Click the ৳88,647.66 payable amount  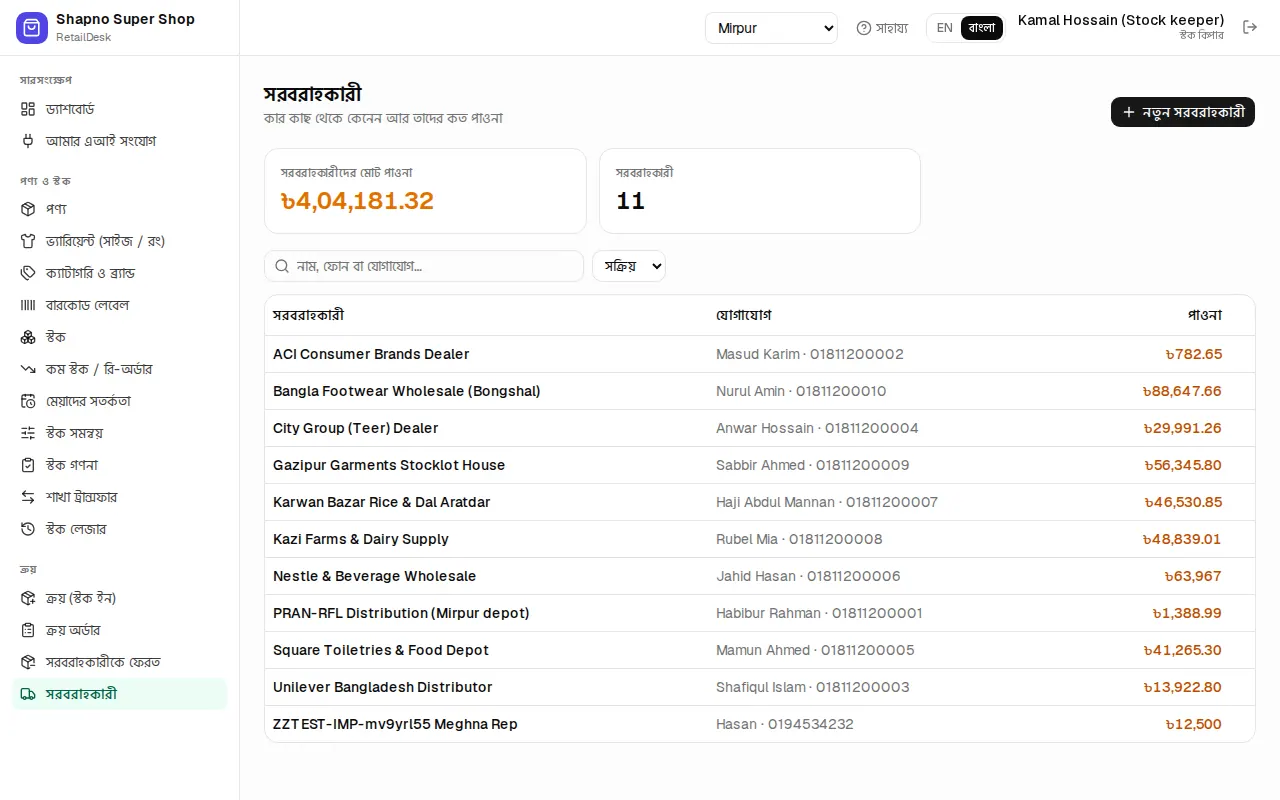tap(1183, 391)
